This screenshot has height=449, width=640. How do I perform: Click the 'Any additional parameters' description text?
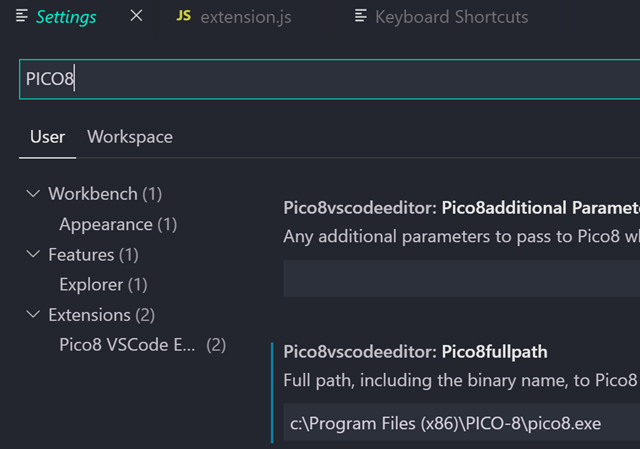tap(462, 237)
